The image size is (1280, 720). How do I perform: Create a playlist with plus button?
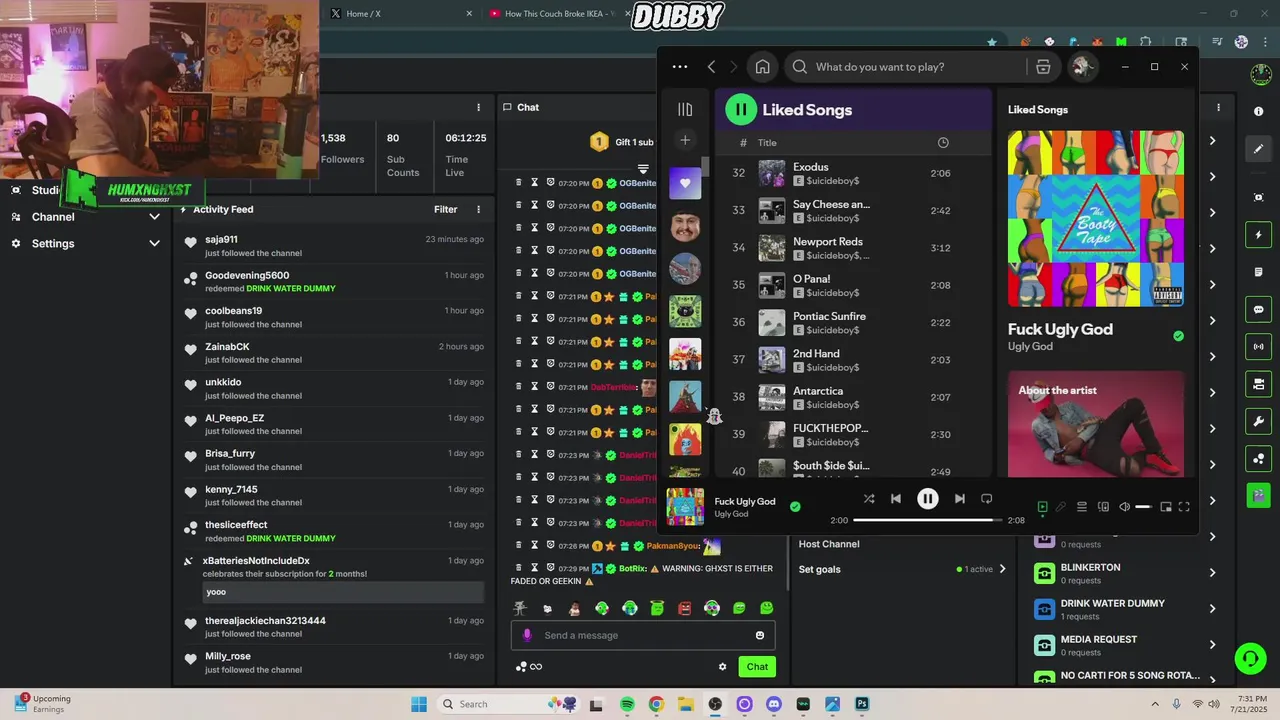point(685,140)
